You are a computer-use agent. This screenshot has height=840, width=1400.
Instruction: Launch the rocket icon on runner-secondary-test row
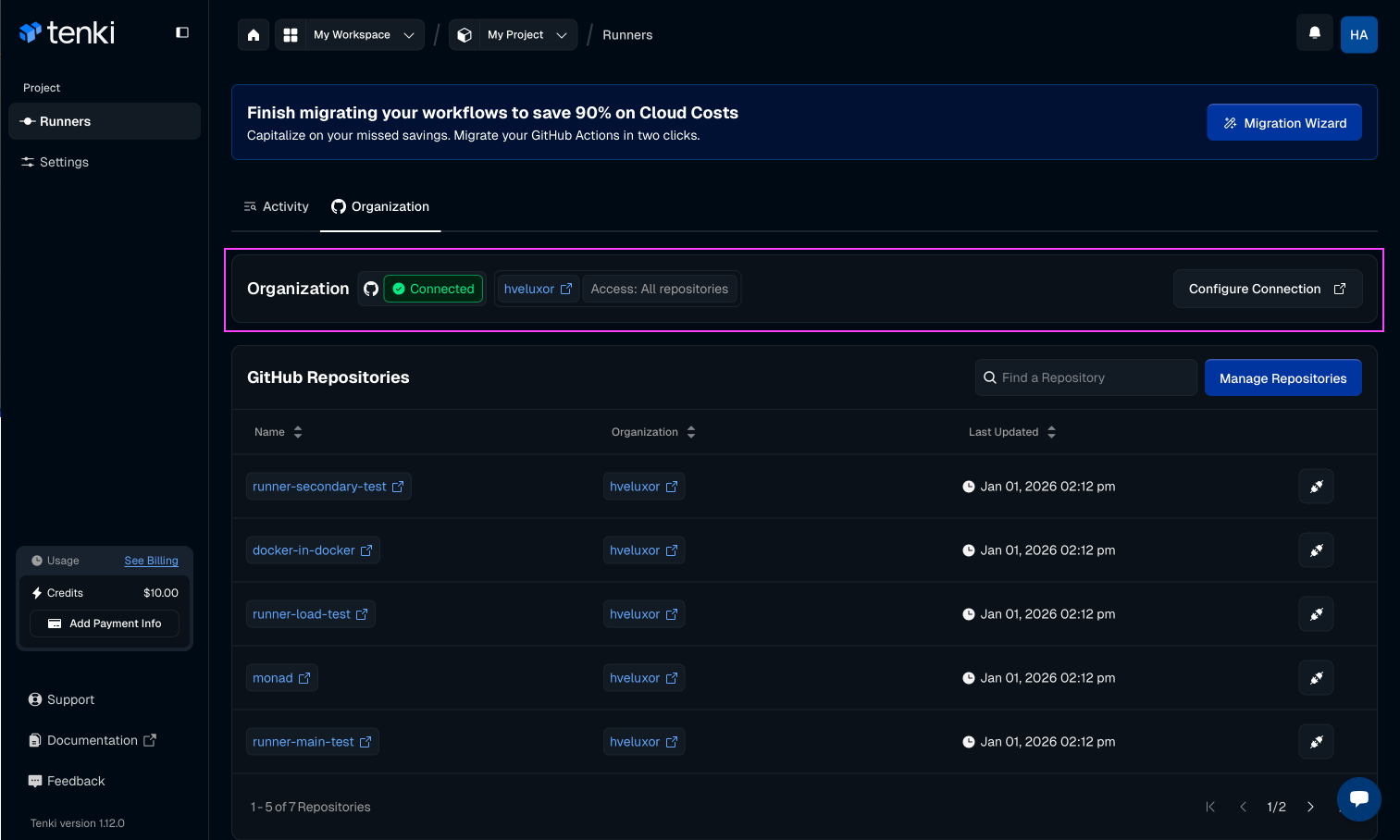[1316, 486]
